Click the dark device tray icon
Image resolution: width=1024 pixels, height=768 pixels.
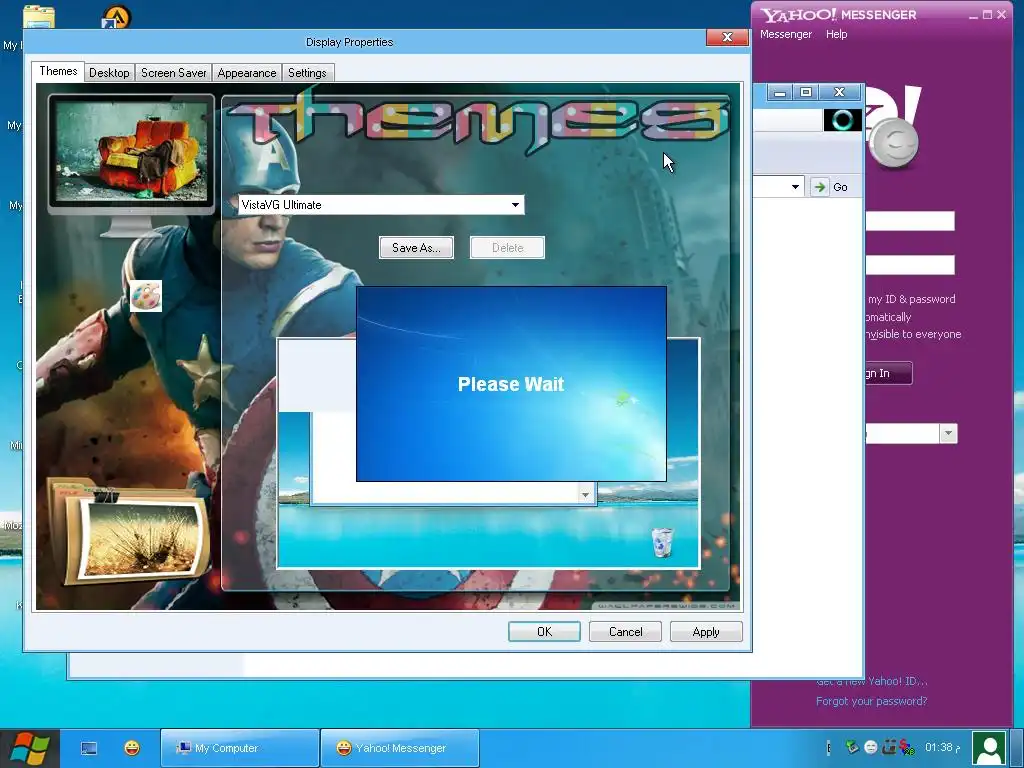point(889,746)
